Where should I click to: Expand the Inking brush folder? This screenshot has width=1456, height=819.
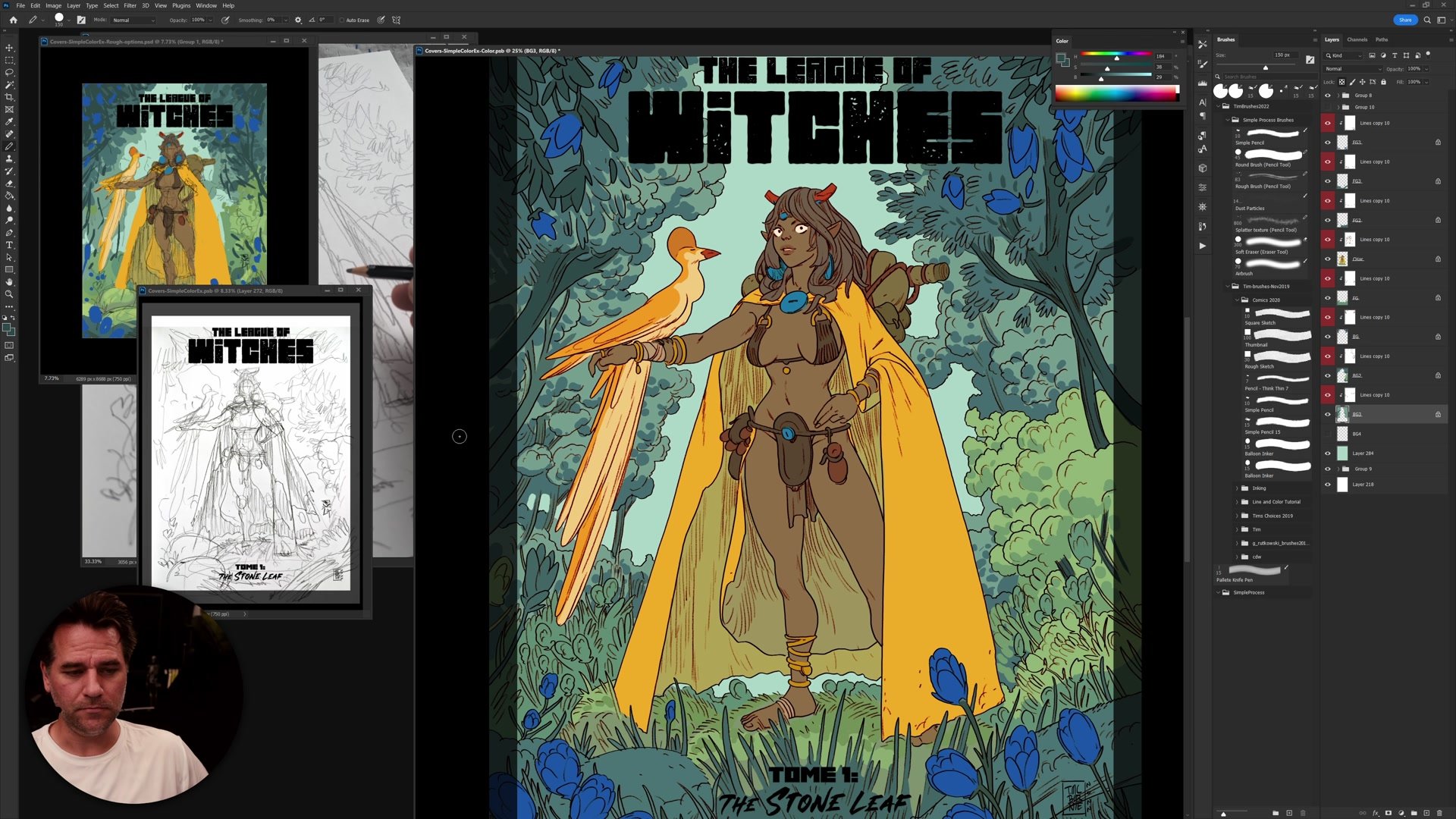pyautogui.click(x=1237, y=488)
